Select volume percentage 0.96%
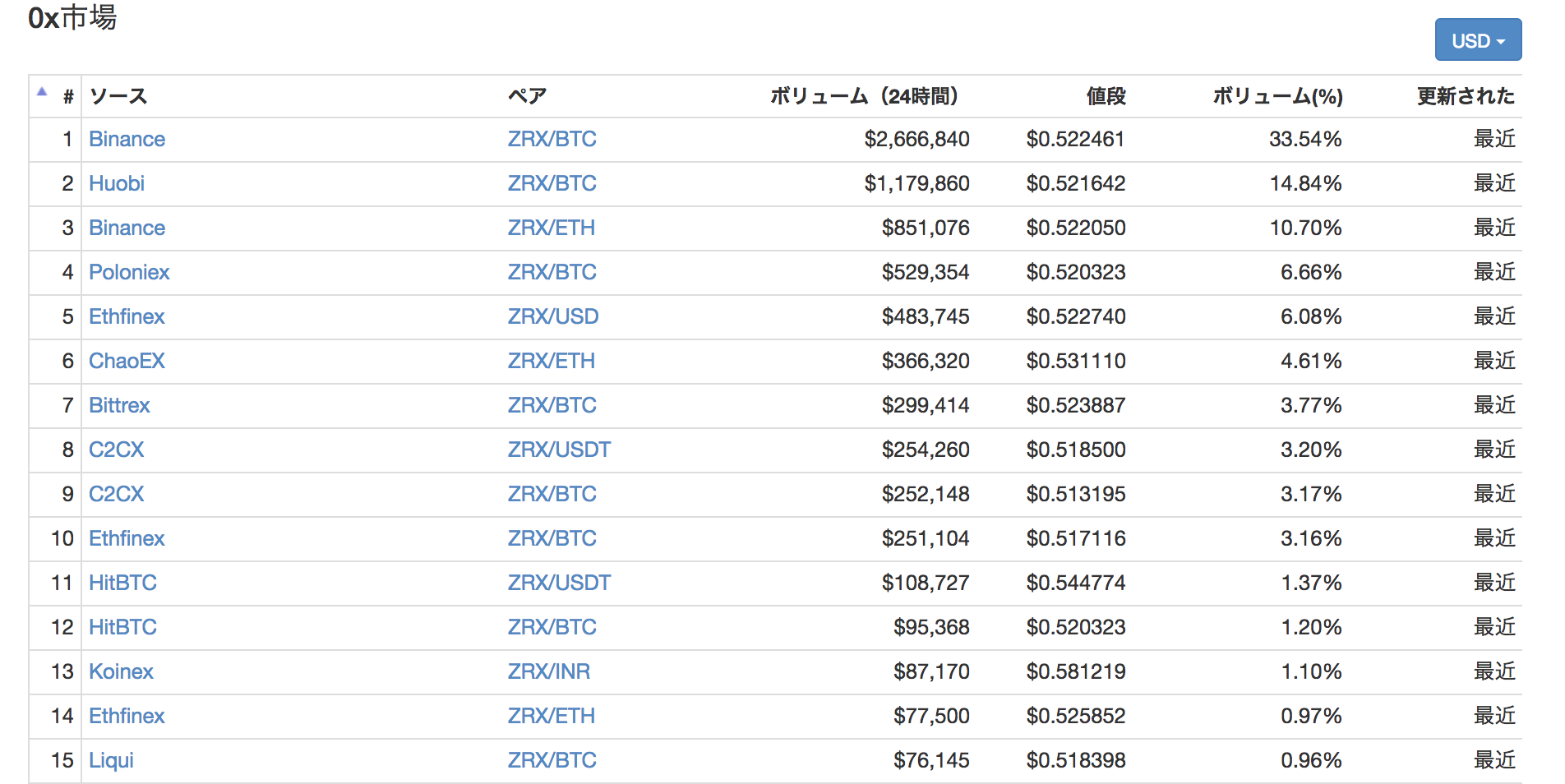 point(1311,760)
